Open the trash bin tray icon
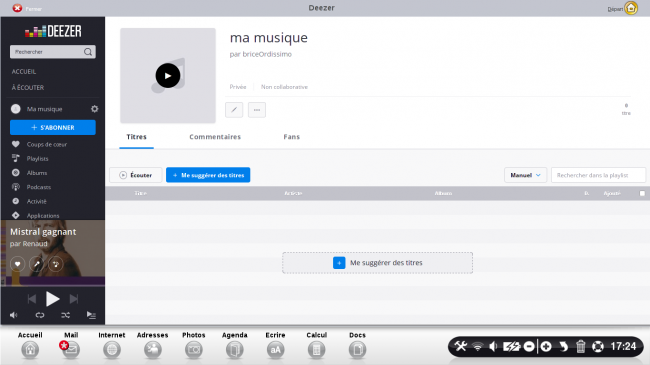 580,346
